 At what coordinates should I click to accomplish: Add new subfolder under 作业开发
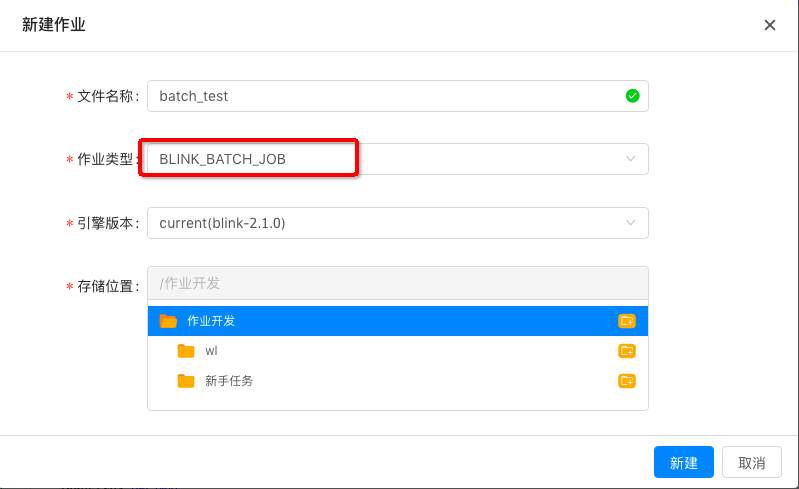(627, 321)
